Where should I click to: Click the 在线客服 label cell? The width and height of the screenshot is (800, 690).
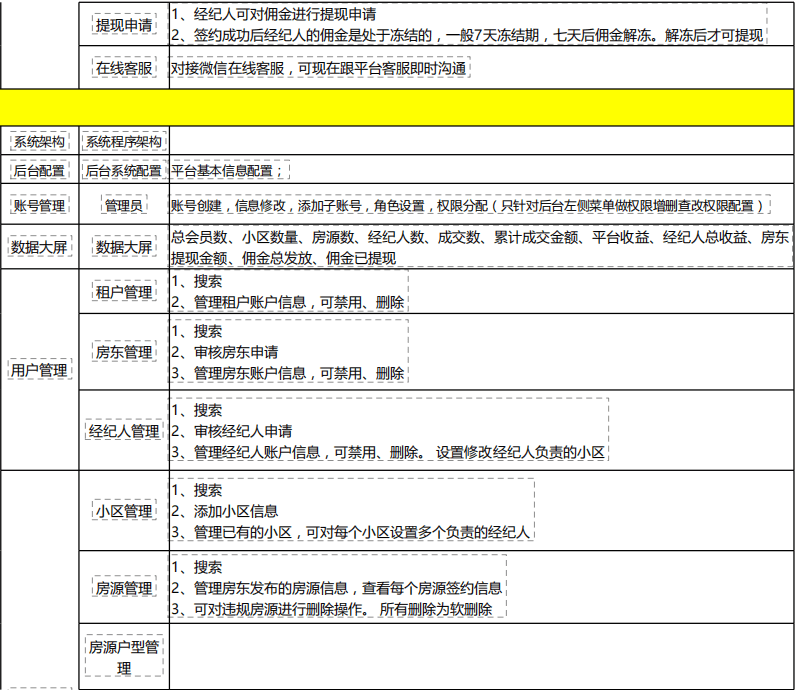(x=124, y=69)
